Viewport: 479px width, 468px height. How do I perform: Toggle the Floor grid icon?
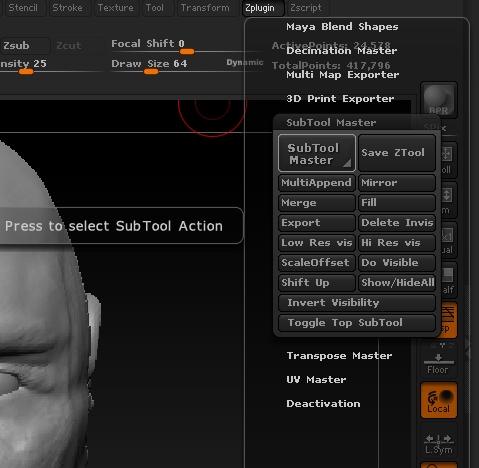tap(438, 360)
